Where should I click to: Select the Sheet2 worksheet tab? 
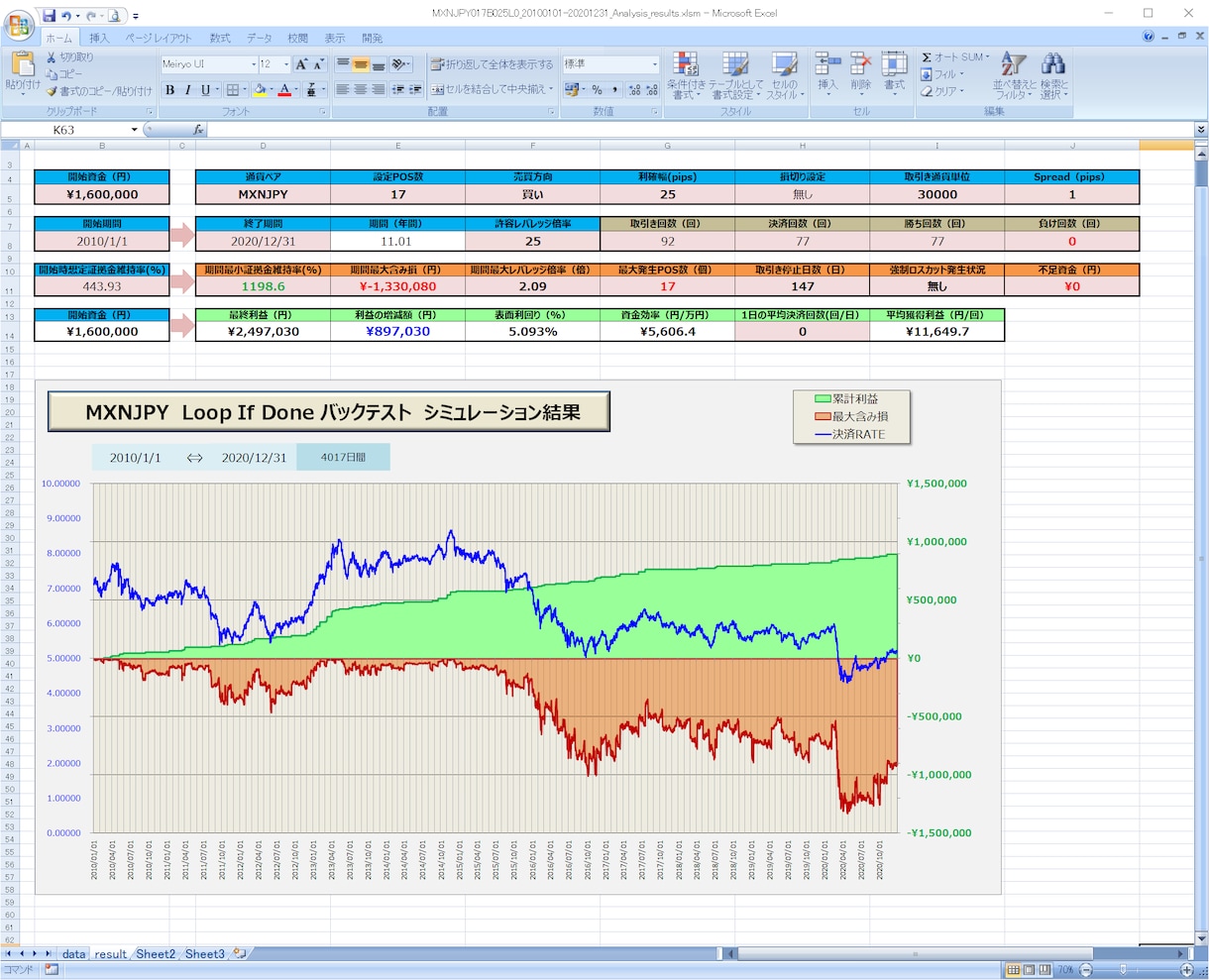click(x=156, y=954)
